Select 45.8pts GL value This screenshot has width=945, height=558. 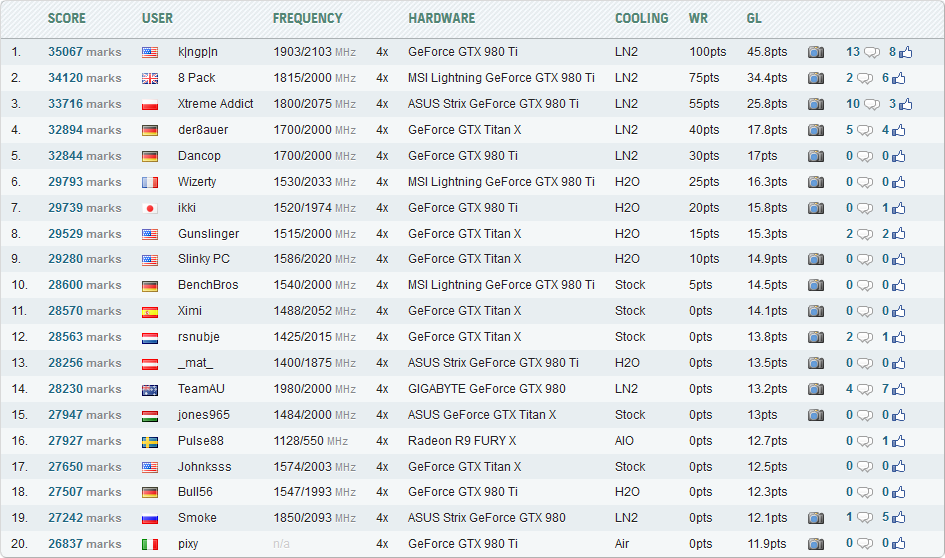767,52
